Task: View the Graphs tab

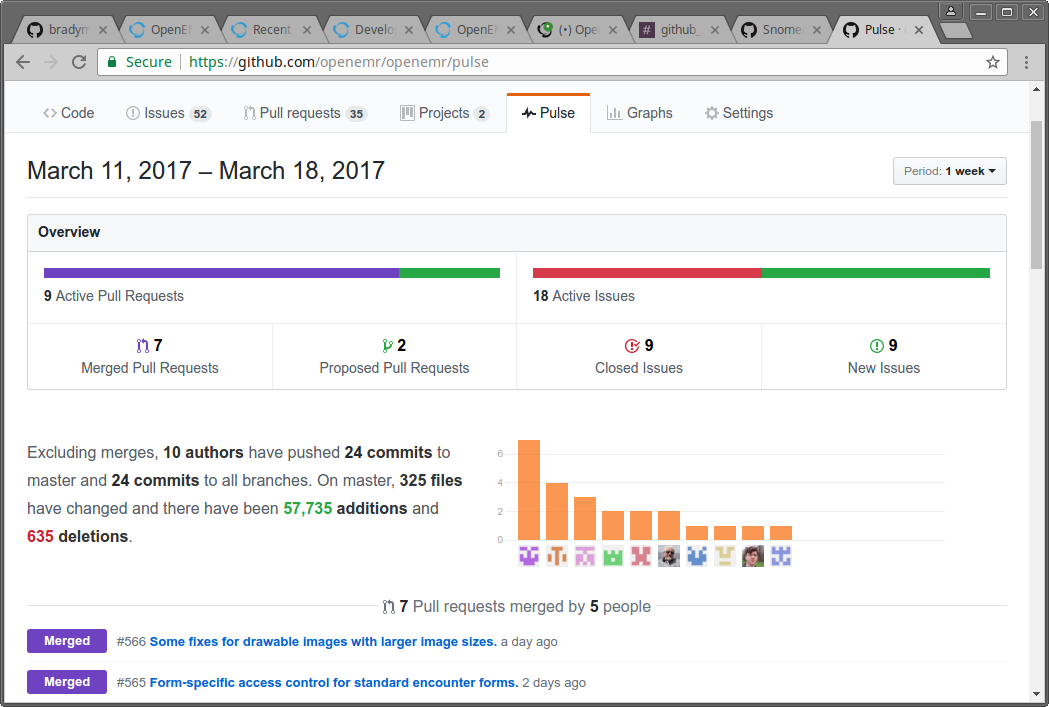Action: 640,113
